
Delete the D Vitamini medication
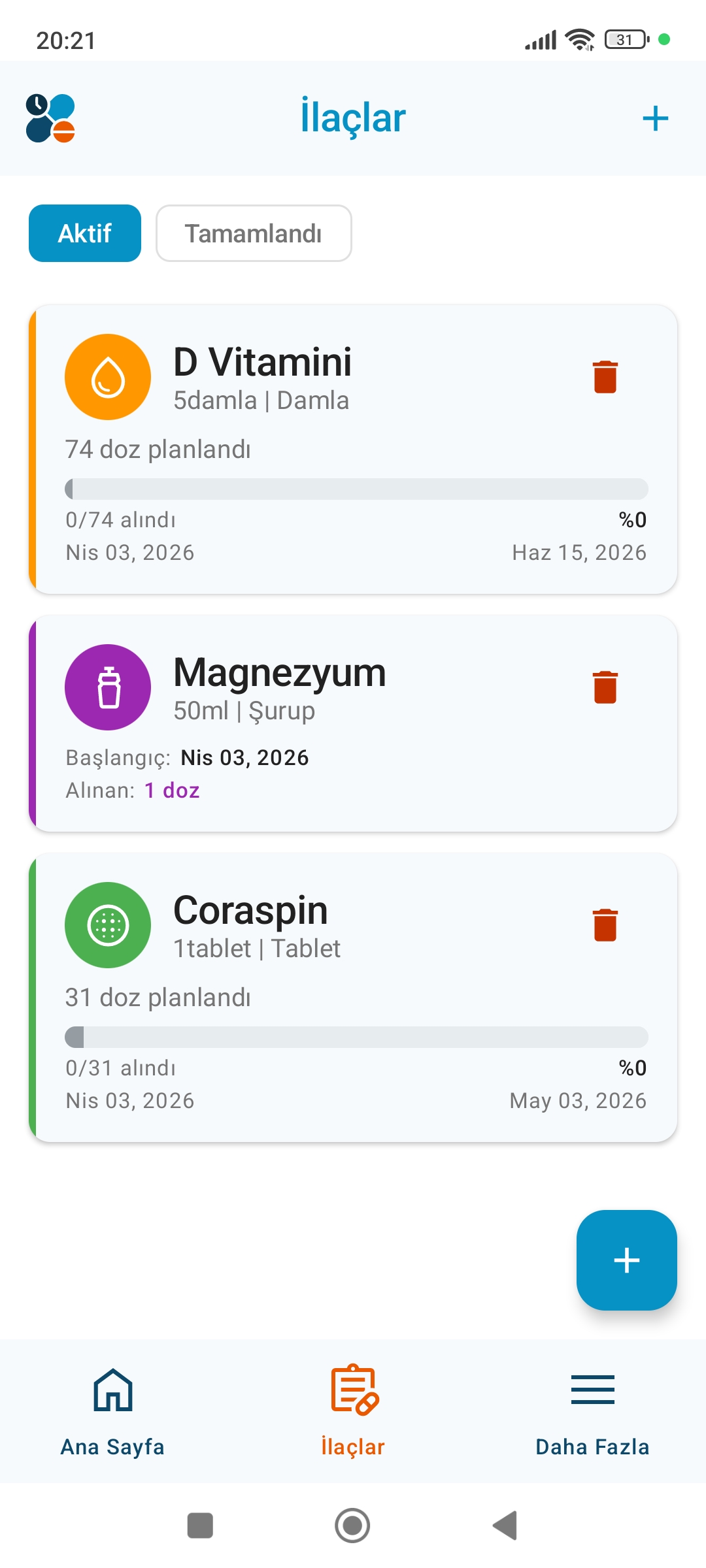click(x=605, y=377)
